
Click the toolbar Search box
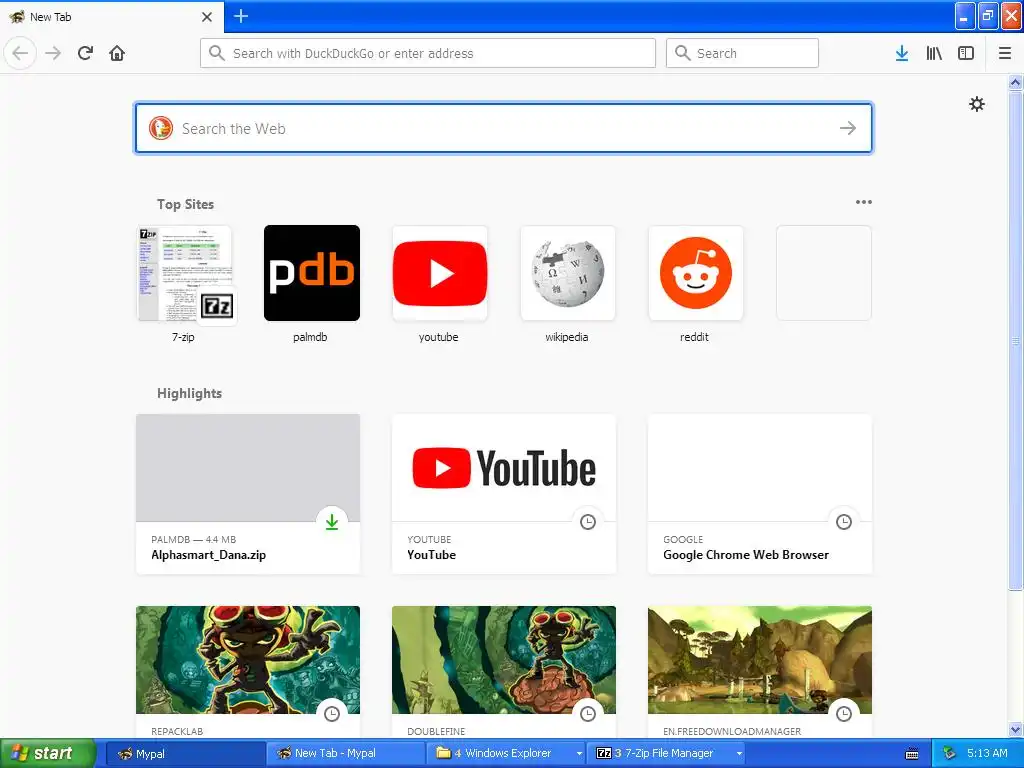[742, 53]
